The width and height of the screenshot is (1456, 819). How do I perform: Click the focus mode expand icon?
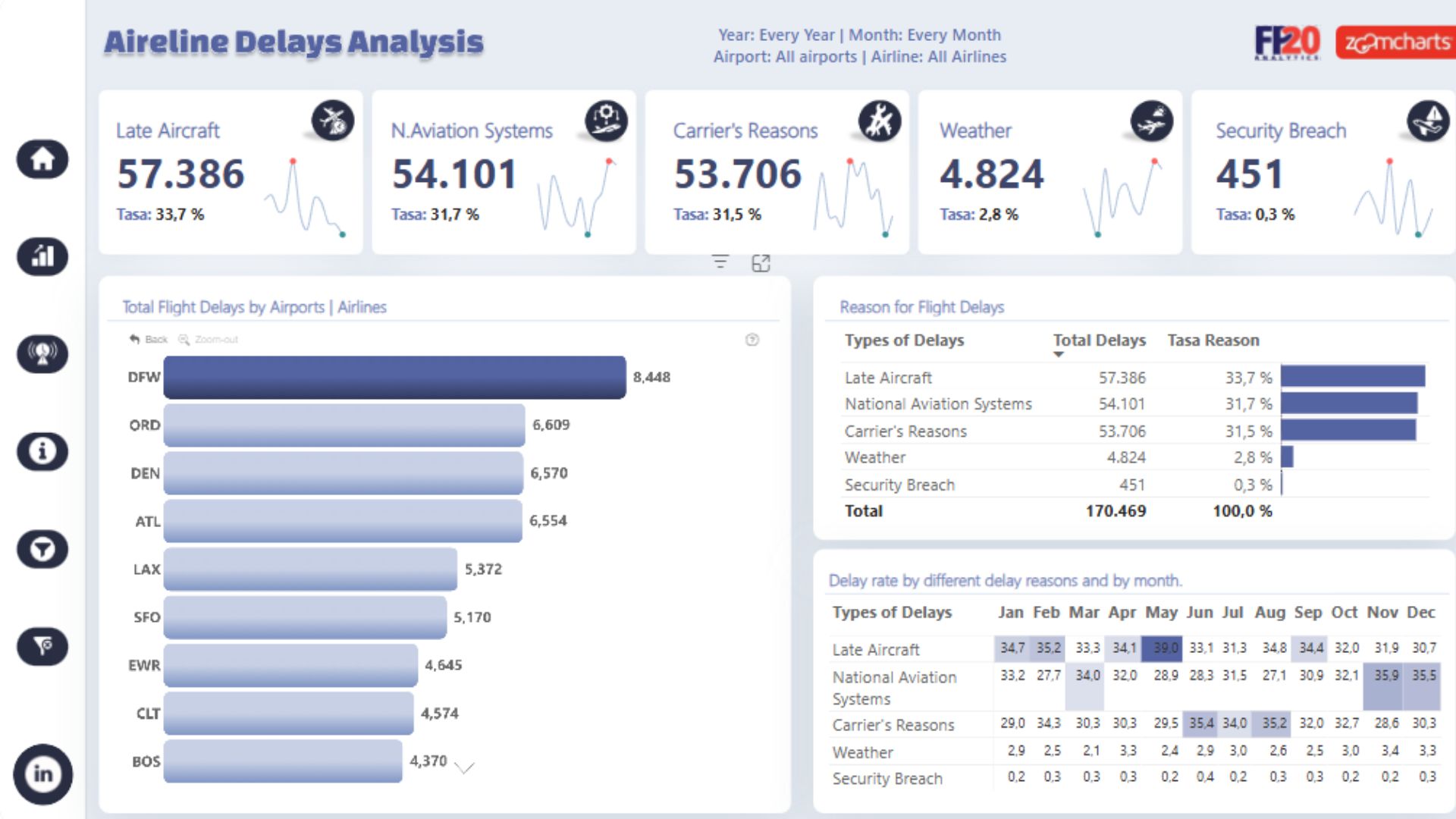point(761,263)
